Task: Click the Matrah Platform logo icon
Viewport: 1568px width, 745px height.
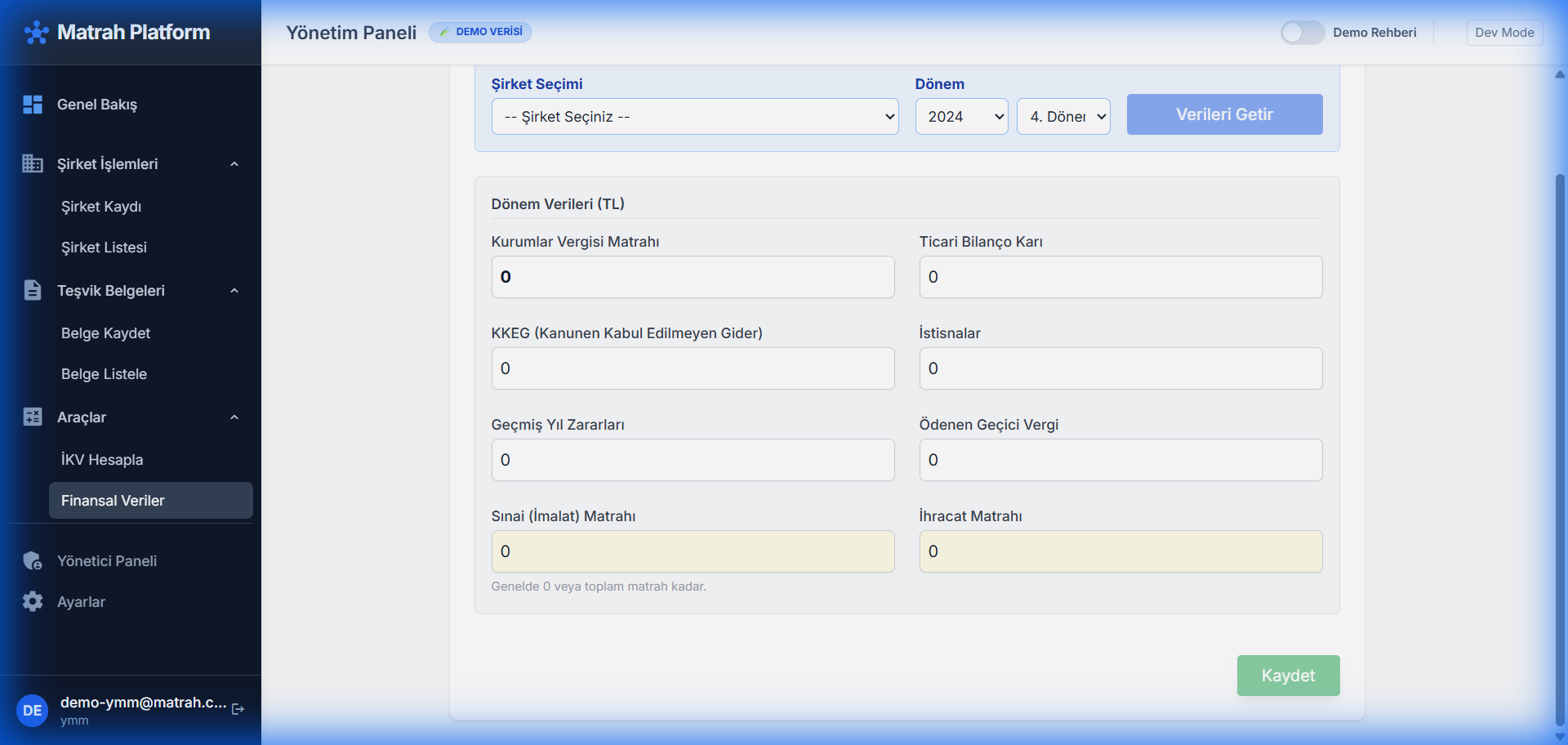Action: 36,33
